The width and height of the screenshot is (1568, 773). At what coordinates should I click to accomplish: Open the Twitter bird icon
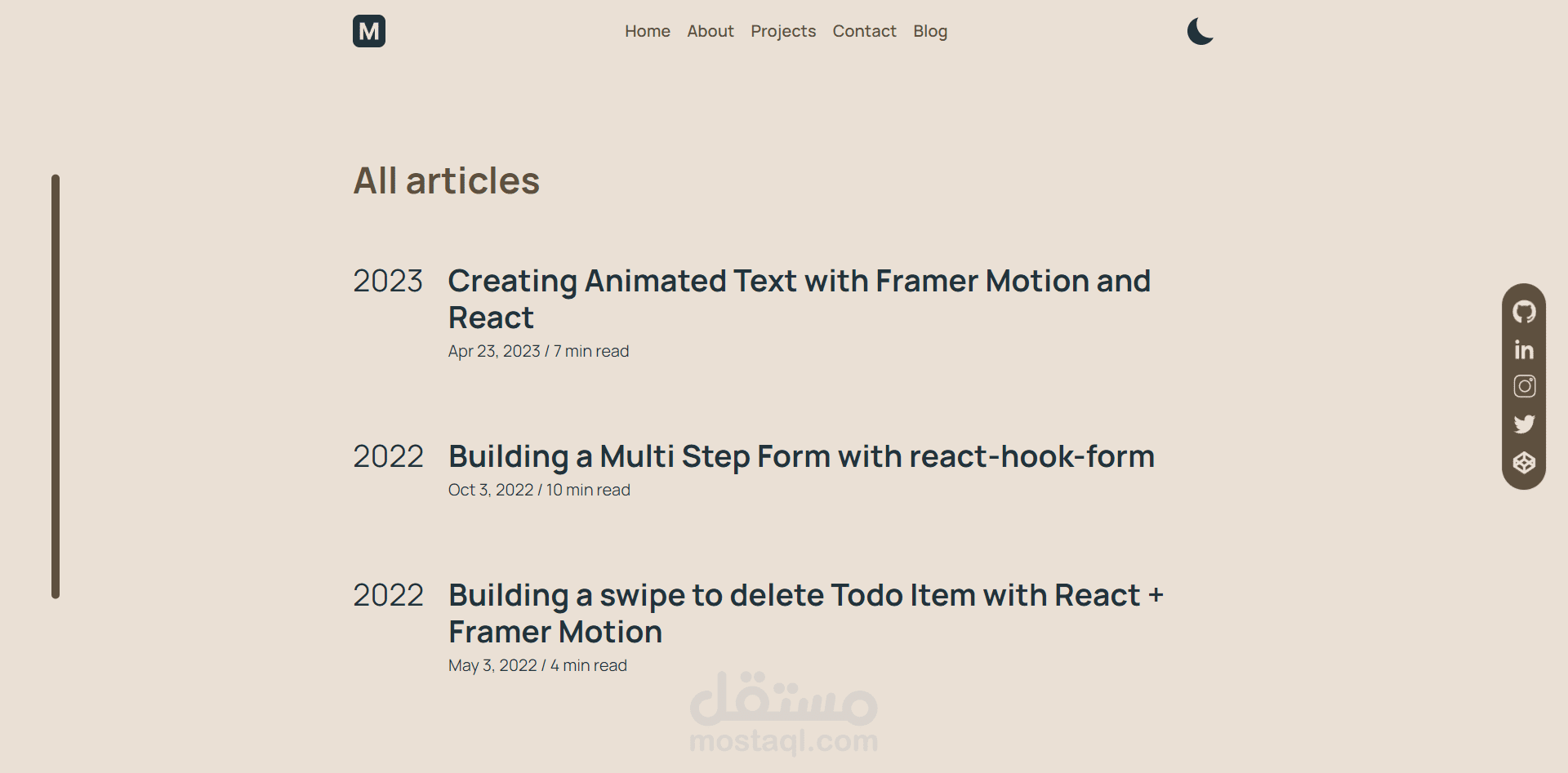[x=1524, y=424]
